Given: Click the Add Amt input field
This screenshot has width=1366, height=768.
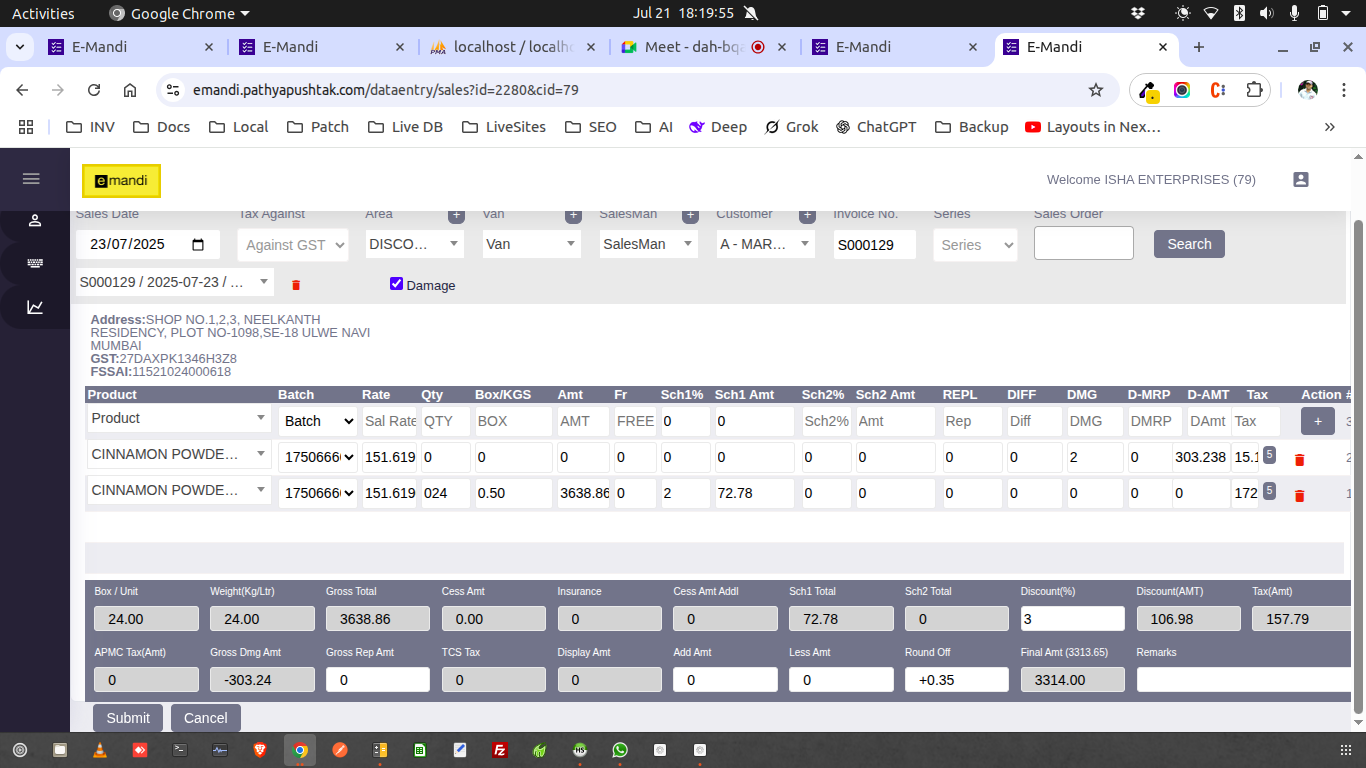Looking at the screenshot, I should tap(725, 680).
